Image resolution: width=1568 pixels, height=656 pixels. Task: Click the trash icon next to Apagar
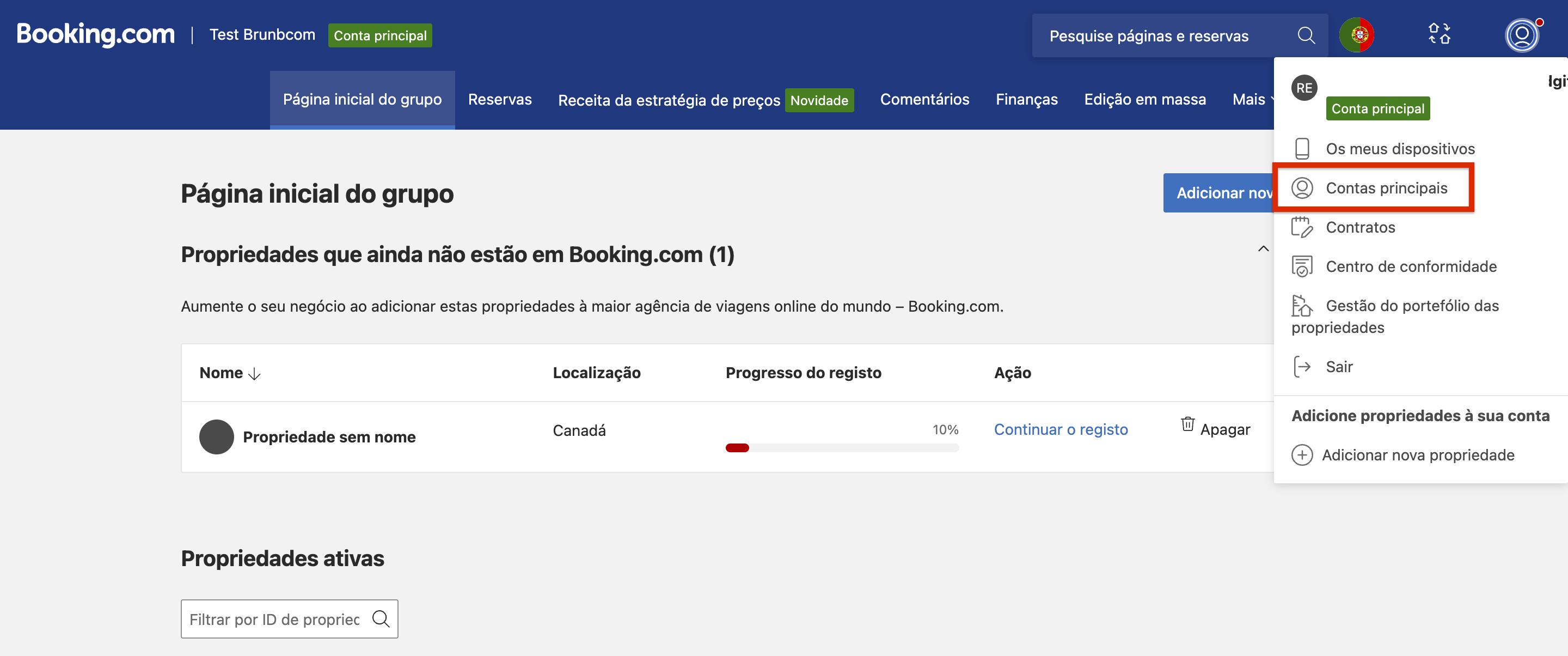point(1187,424)
